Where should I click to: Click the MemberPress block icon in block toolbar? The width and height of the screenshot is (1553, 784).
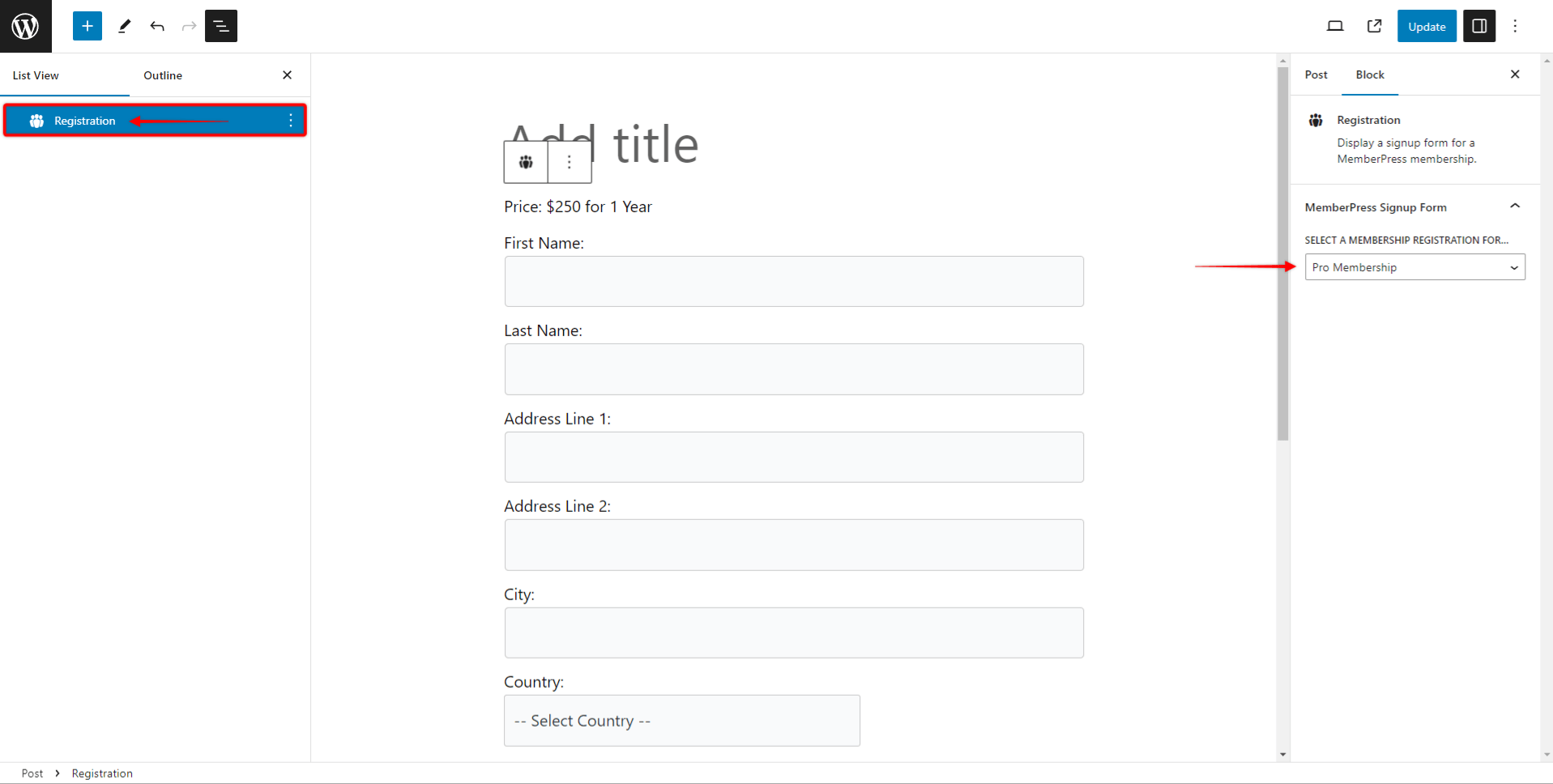526,162
